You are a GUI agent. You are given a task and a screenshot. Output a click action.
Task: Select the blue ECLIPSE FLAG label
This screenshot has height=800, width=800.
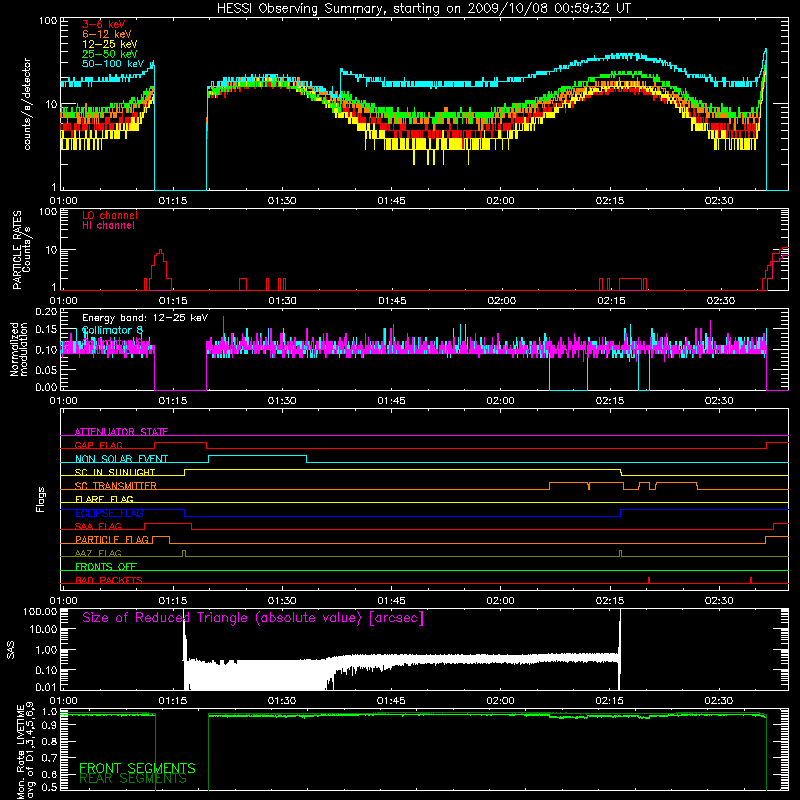click(109, 513)
